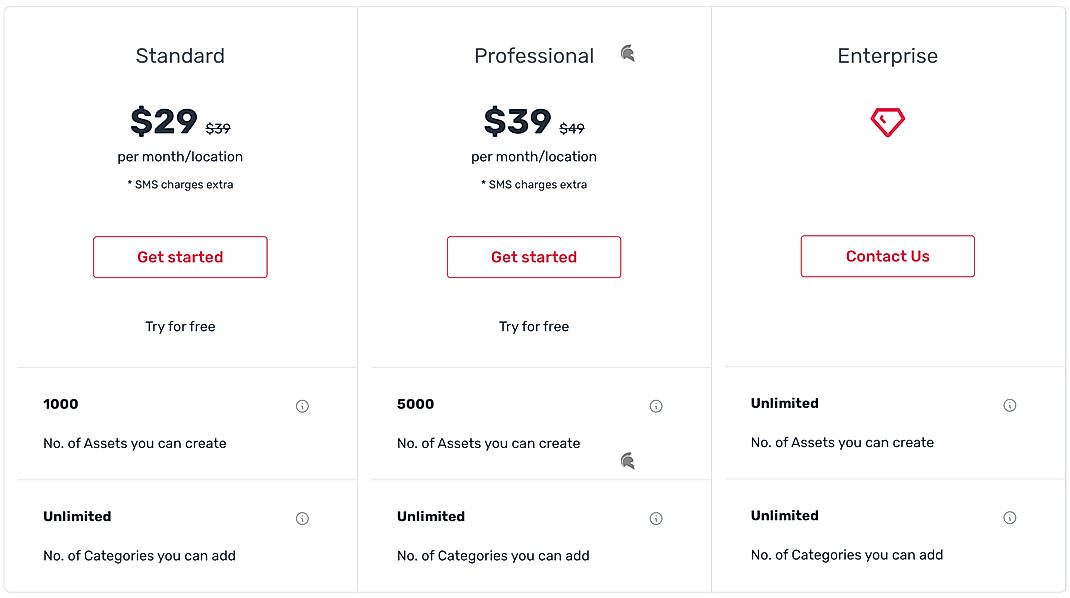Select the Standard plan heading
This screenshot has width=1070, height=598.
180,56
